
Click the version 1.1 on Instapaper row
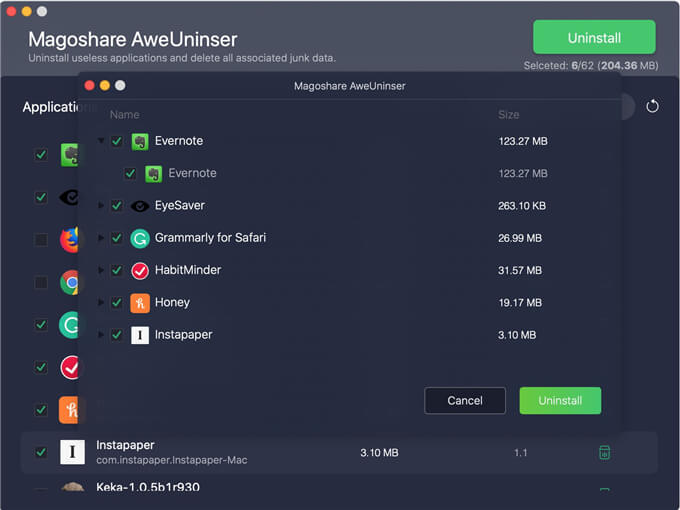pos(520,453)
